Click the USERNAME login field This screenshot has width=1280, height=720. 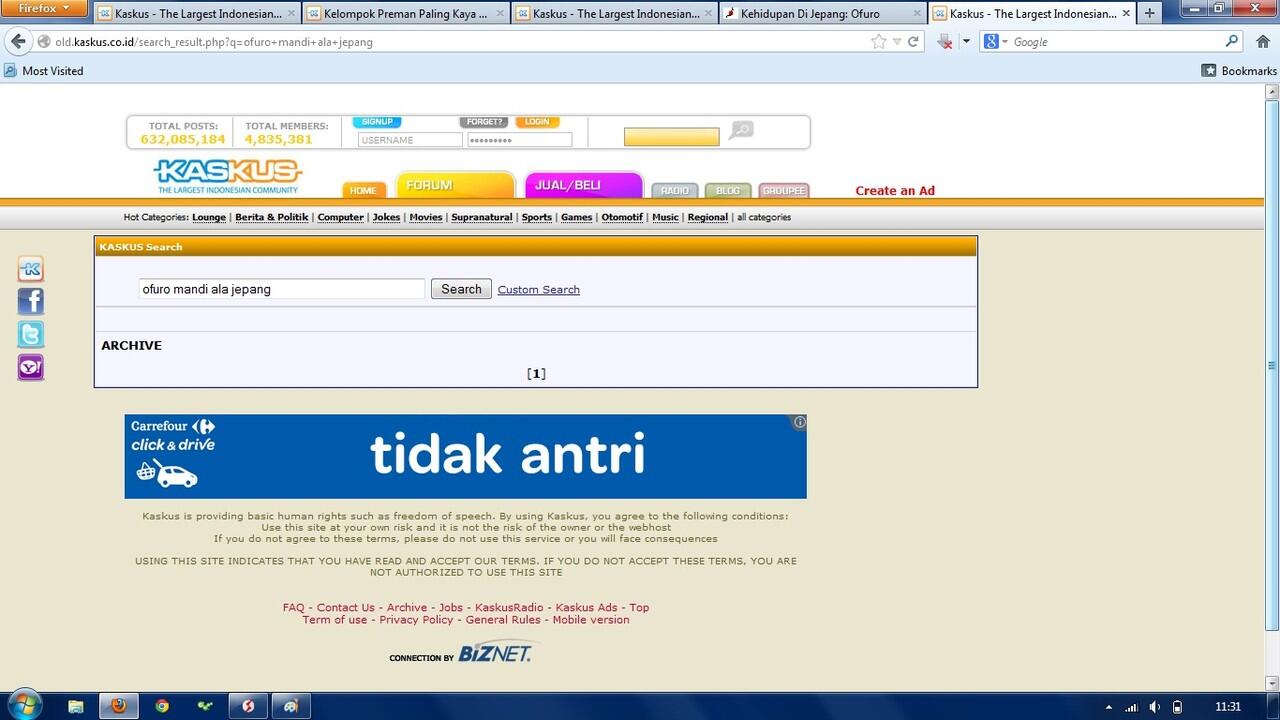(409, 141)
